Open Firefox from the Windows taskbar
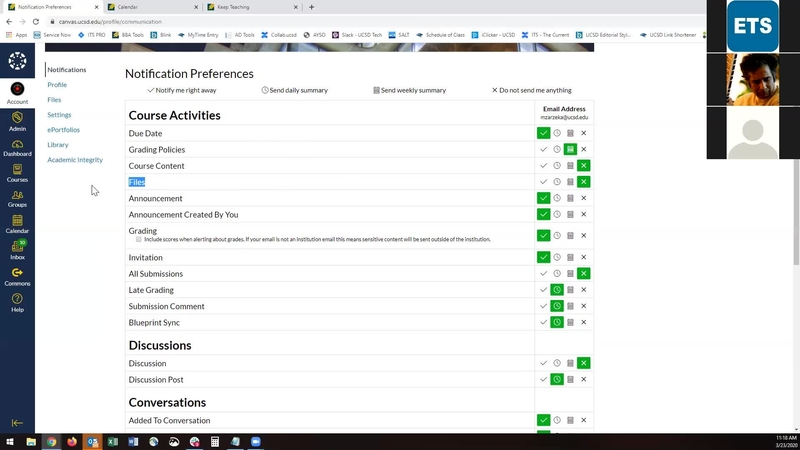 (x=72, y=441)
